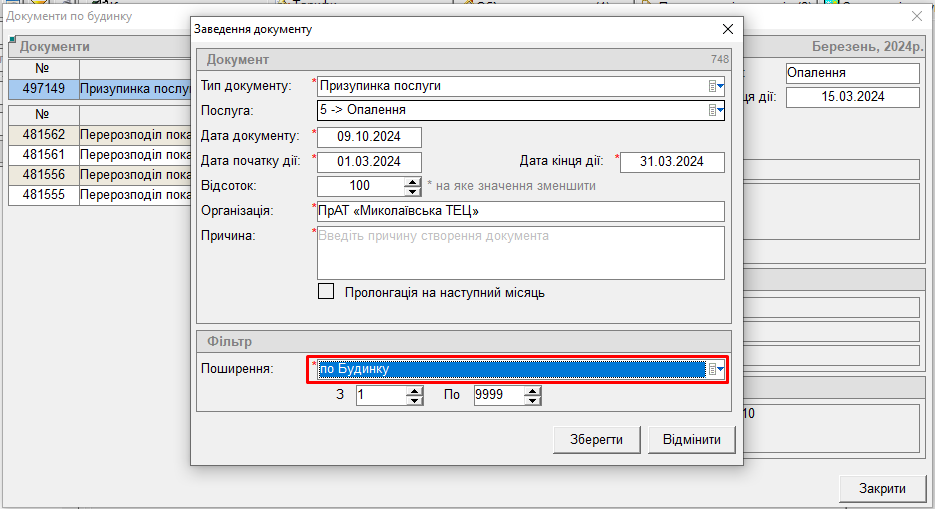This screenshot has height=509, width=935.
Task: Enable Пролонгація на наступний місяць checkbox
Action: [326, 293]
